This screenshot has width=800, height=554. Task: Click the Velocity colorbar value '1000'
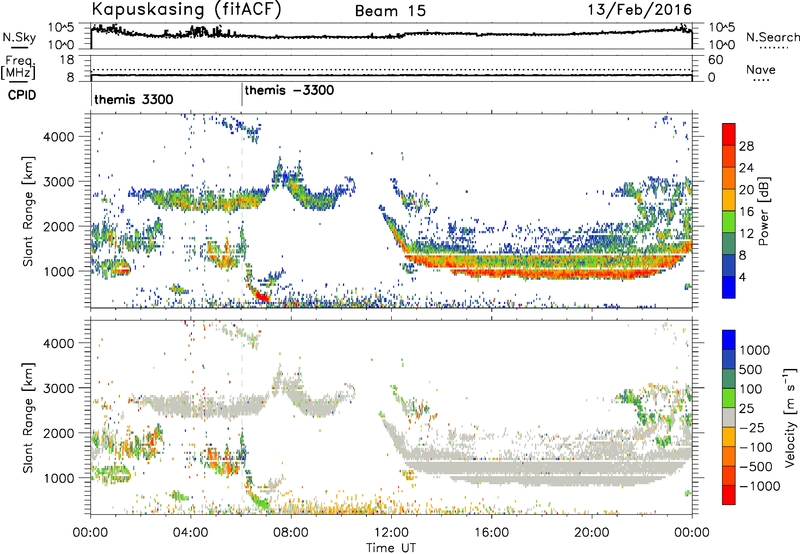[754, 350]
